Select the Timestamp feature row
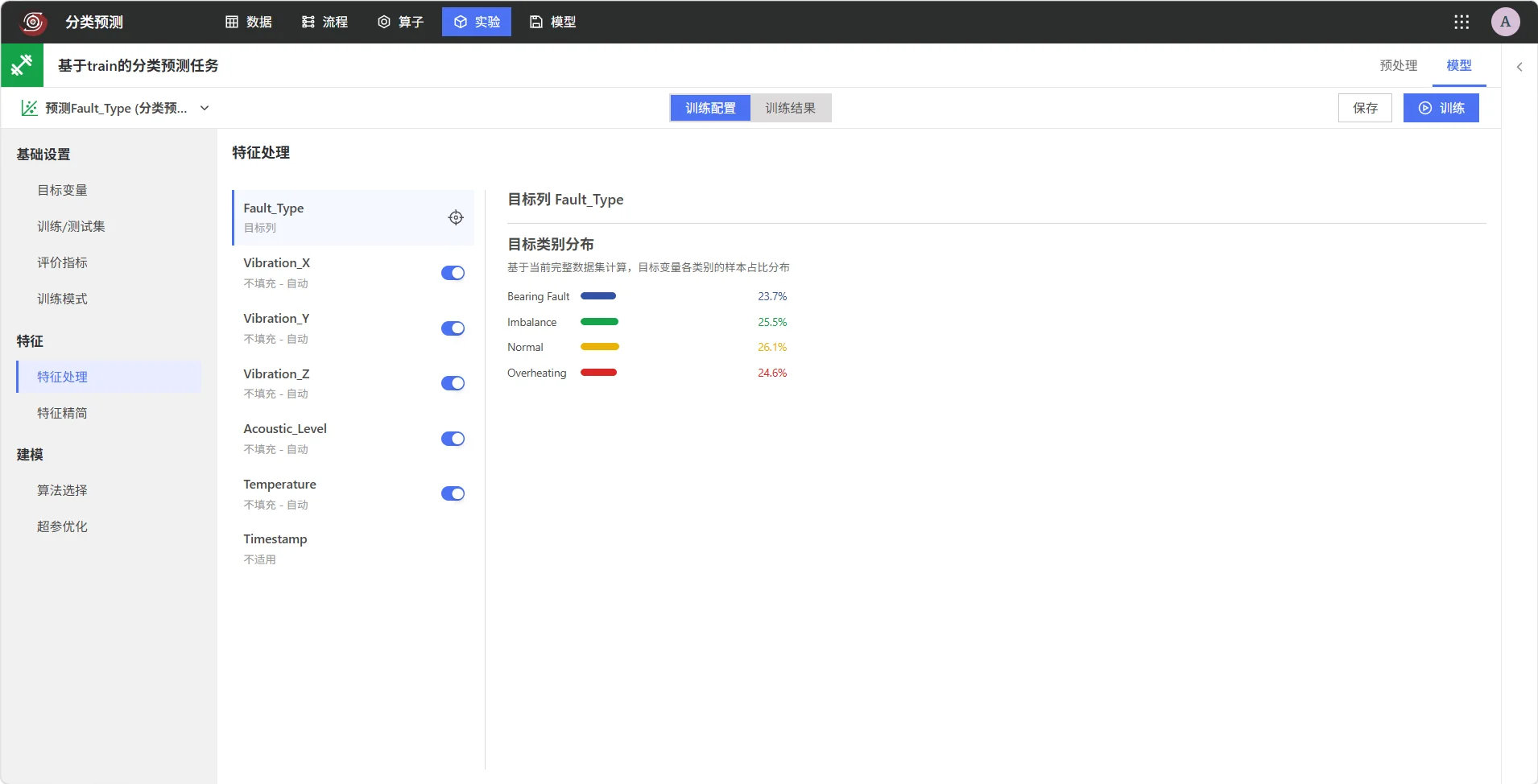 353,549
